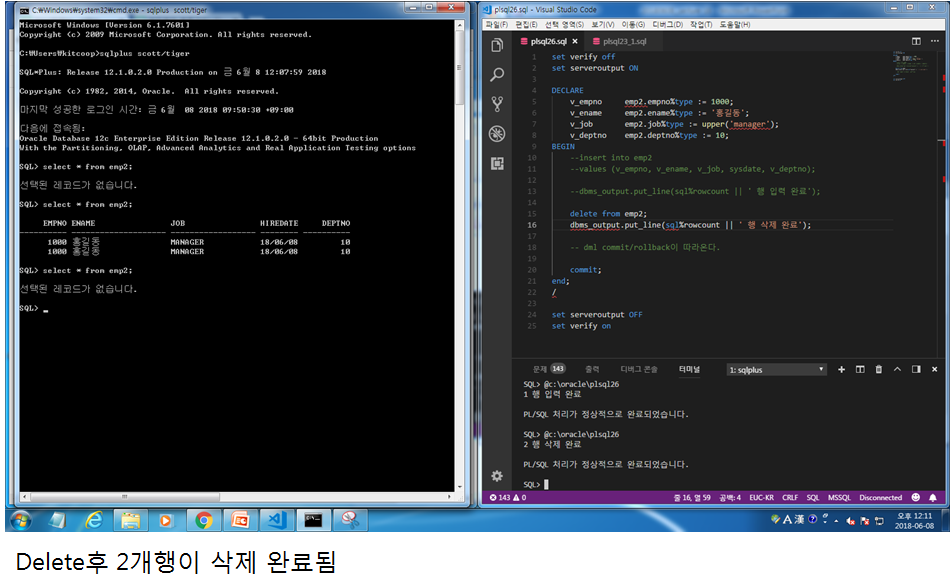Viewport: 951px width, 581px height.
Task: Switch to the 터미널 panel tab
Action: point(689,369)
